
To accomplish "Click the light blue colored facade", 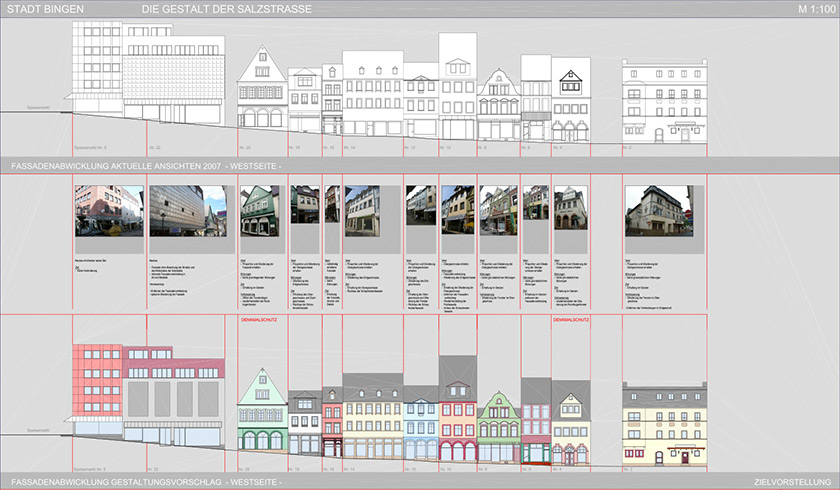I will 421,428.
